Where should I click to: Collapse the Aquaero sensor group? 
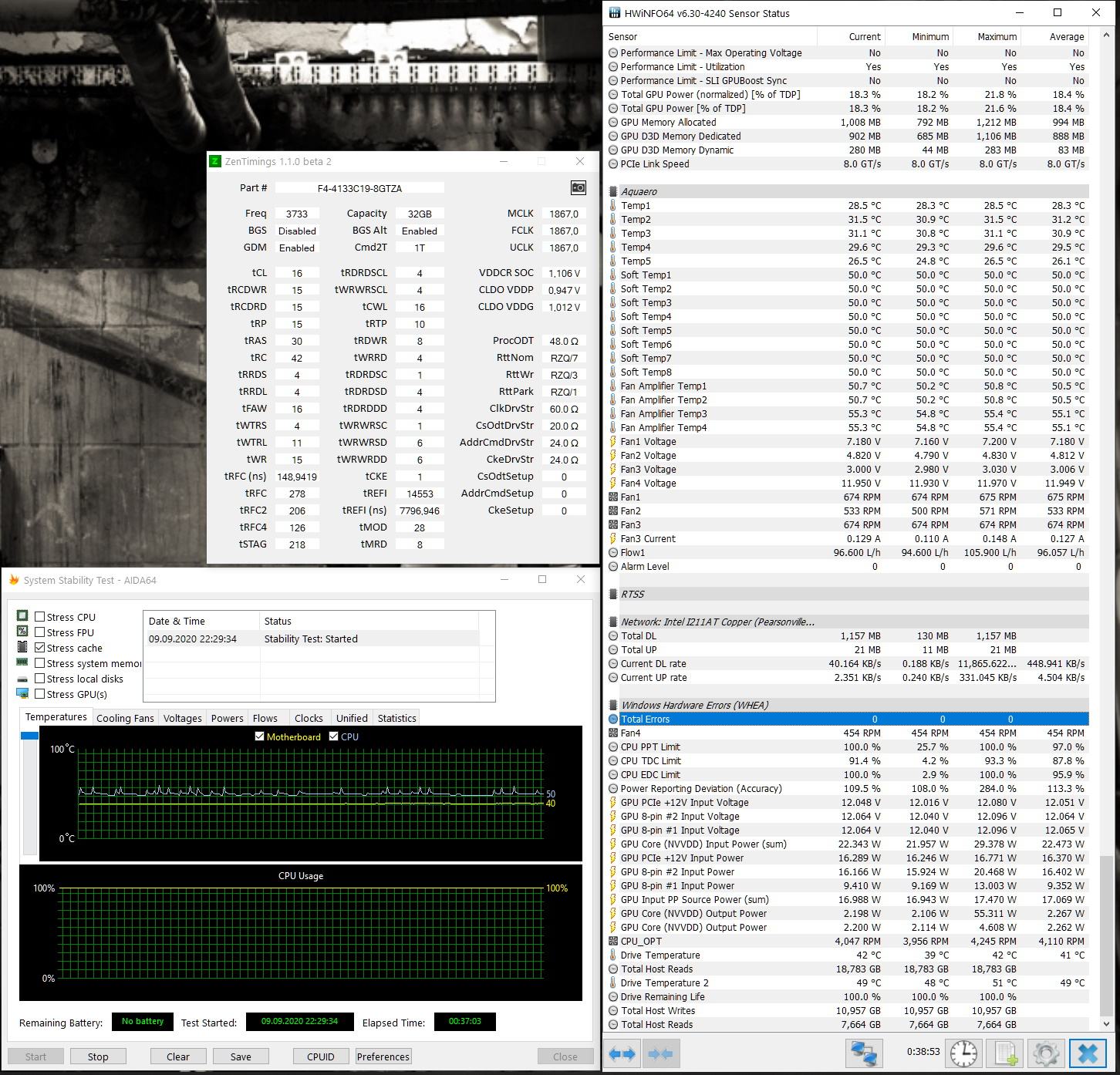coord(613,192)
